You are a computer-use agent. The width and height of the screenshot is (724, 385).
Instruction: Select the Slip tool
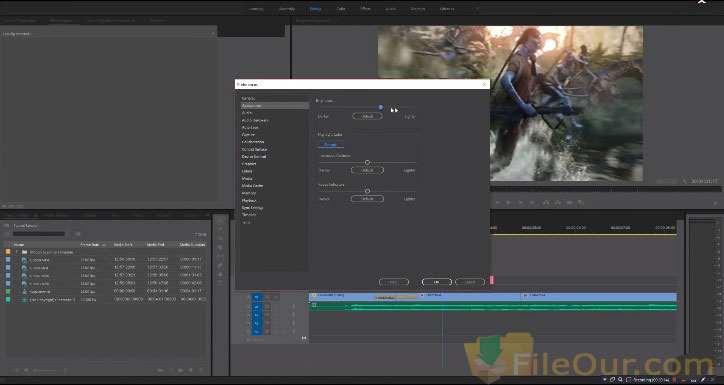click(220, 256)
